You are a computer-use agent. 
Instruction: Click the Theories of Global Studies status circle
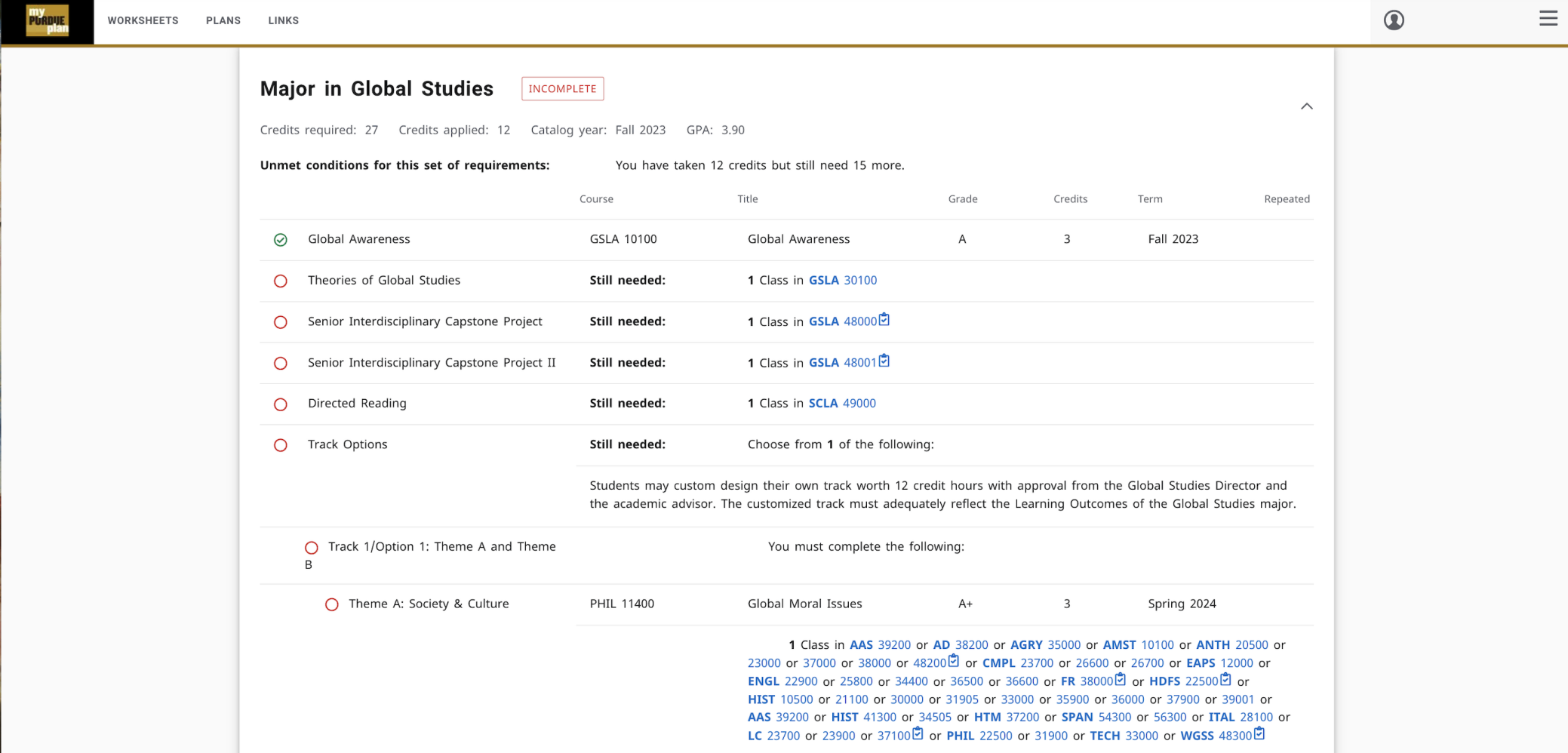click(x=281, y=281)
